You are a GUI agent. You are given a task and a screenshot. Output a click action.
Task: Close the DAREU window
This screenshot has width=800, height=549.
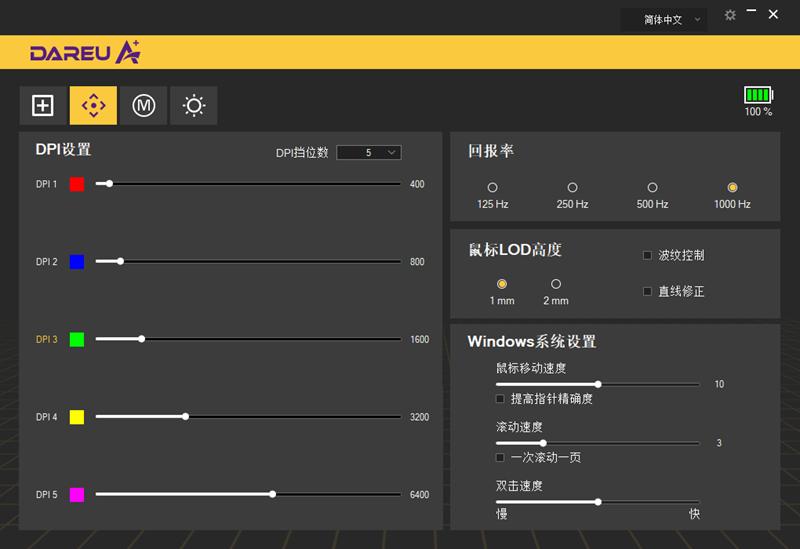click(x=773, y=15)
